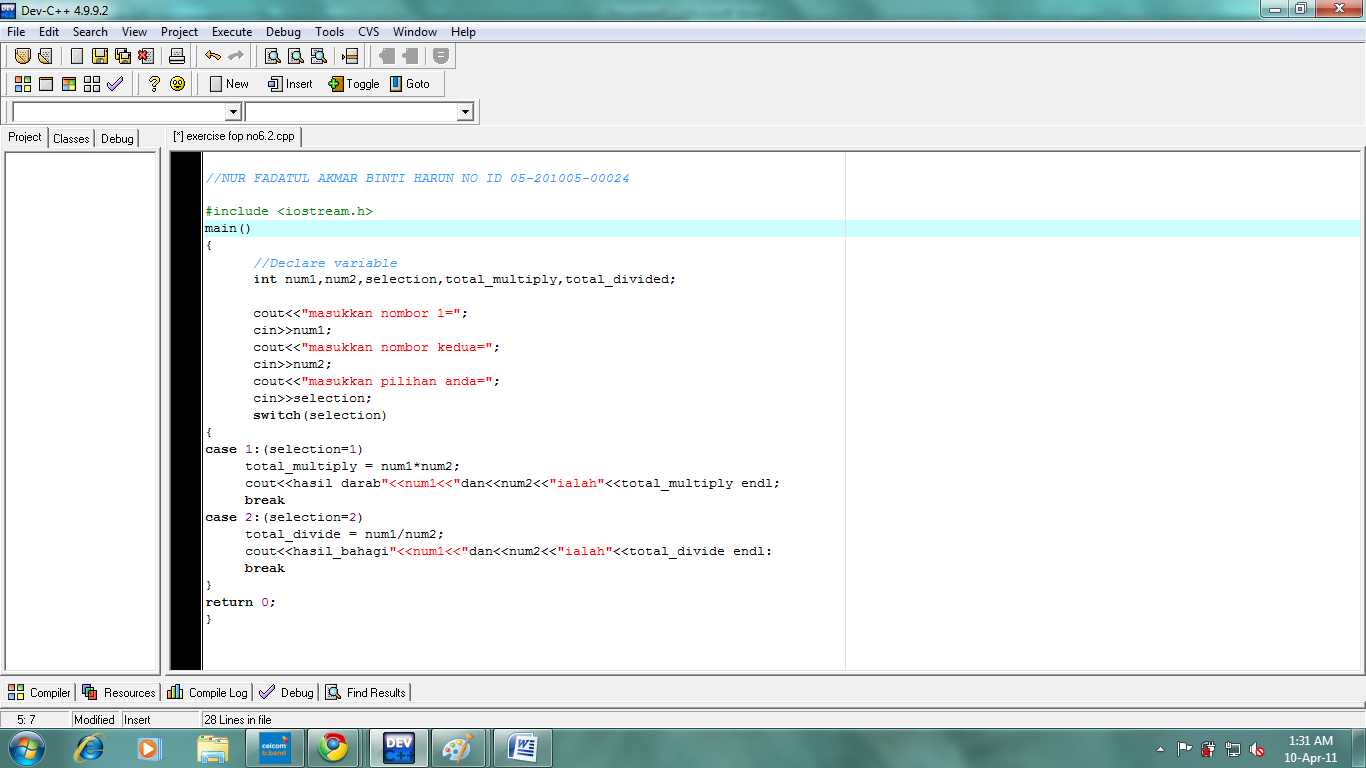Open the Window menu

point(415,32)
